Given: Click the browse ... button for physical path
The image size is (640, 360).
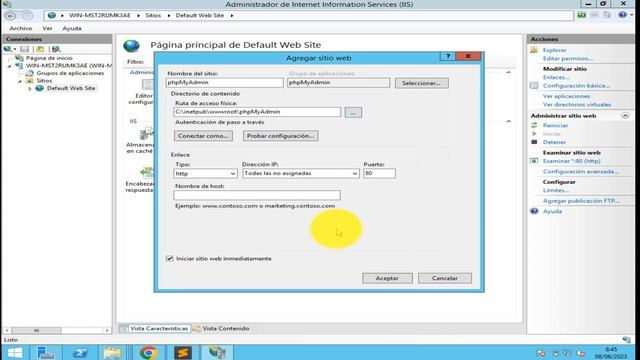Looking at the screenshot, I should [353, 112].
